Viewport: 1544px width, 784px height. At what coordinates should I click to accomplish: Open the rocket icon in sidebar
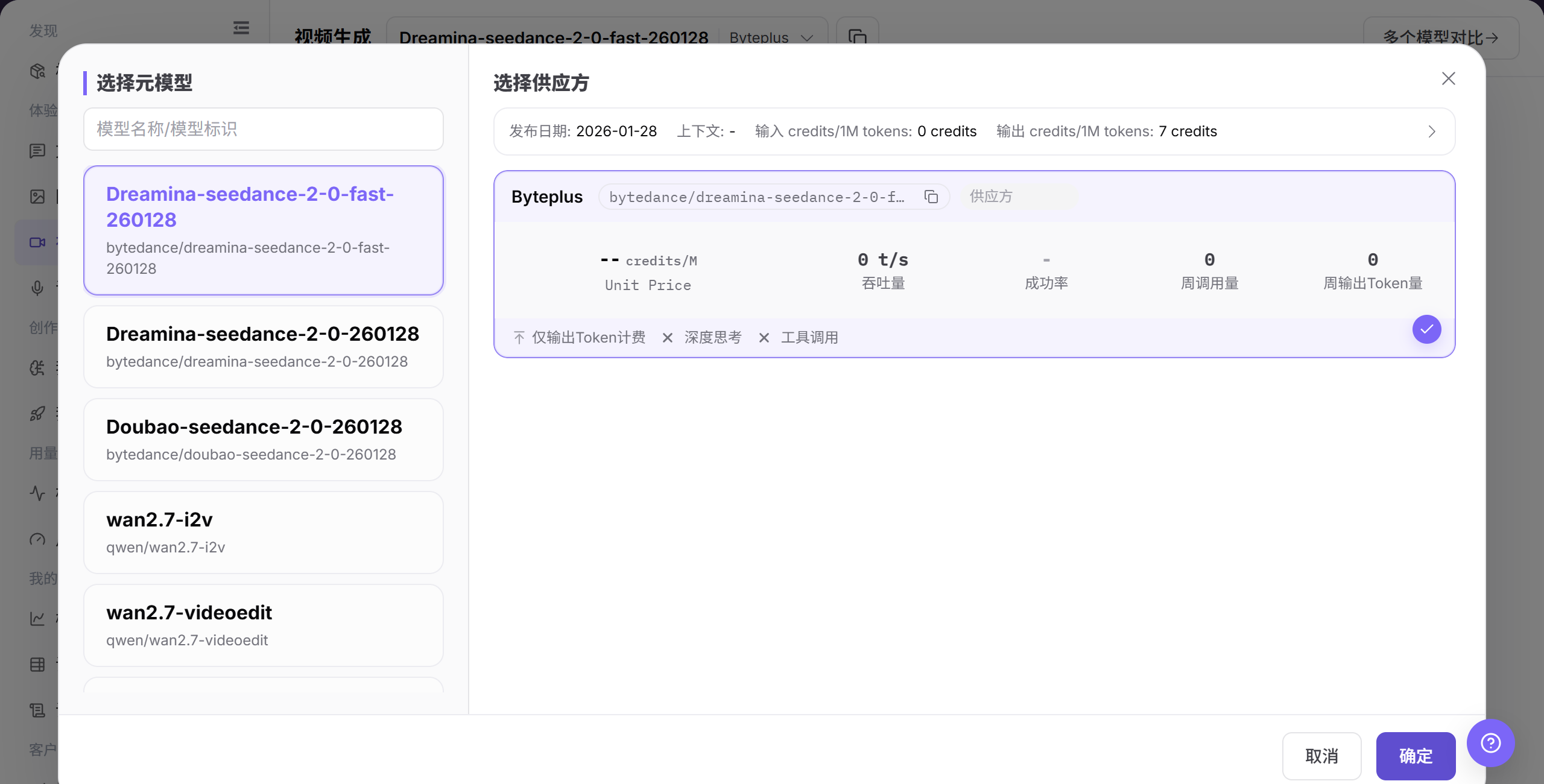pyautogui.click(x=37, y=414)
